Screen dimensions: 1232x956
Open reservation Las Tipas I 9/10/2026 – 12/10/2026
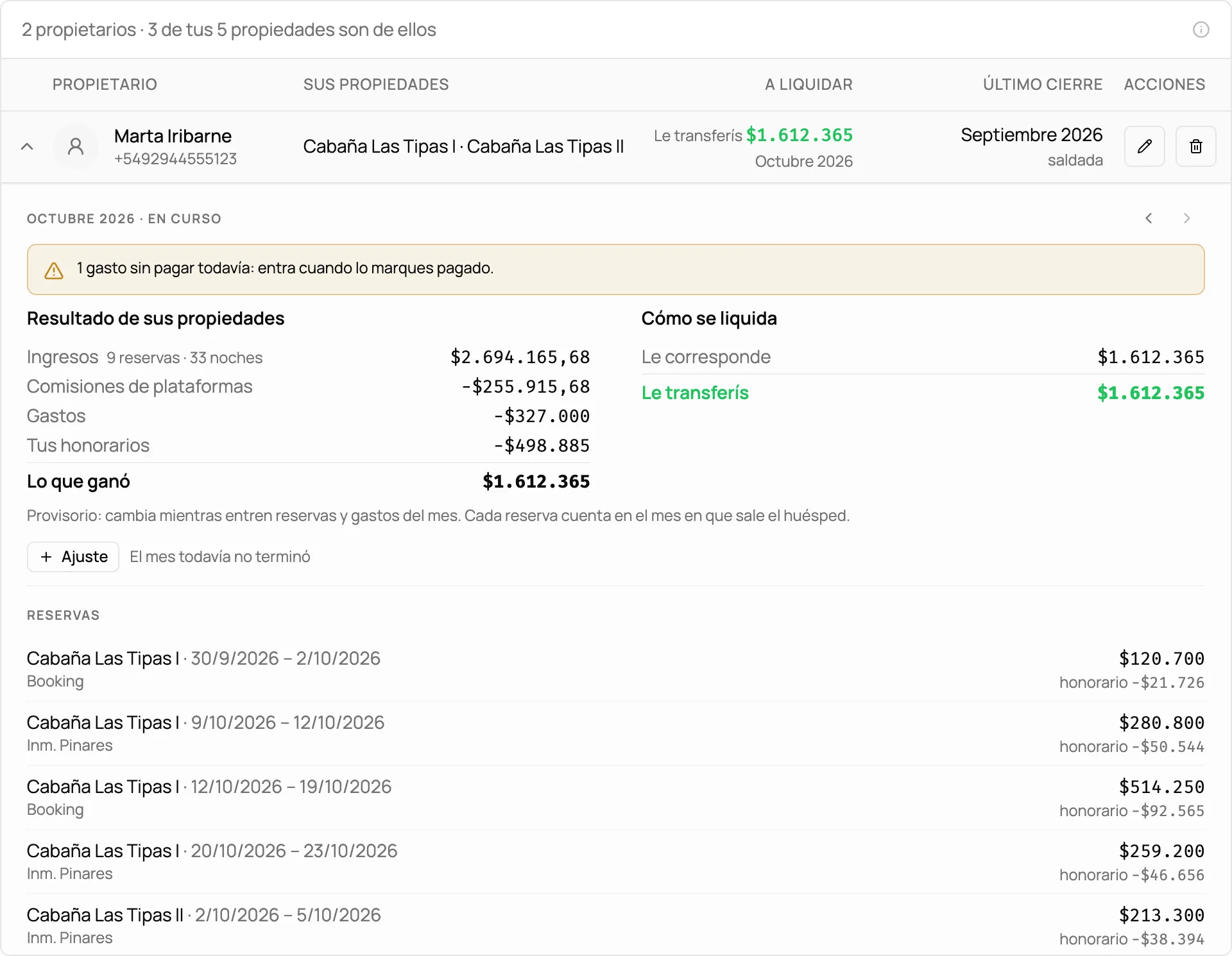[615, 734]
